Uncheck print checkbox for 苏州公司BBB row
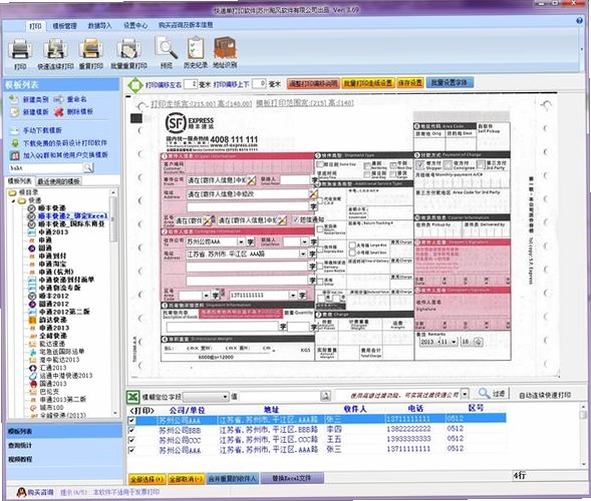Screen dimensions: 591x501 (132, 430)
